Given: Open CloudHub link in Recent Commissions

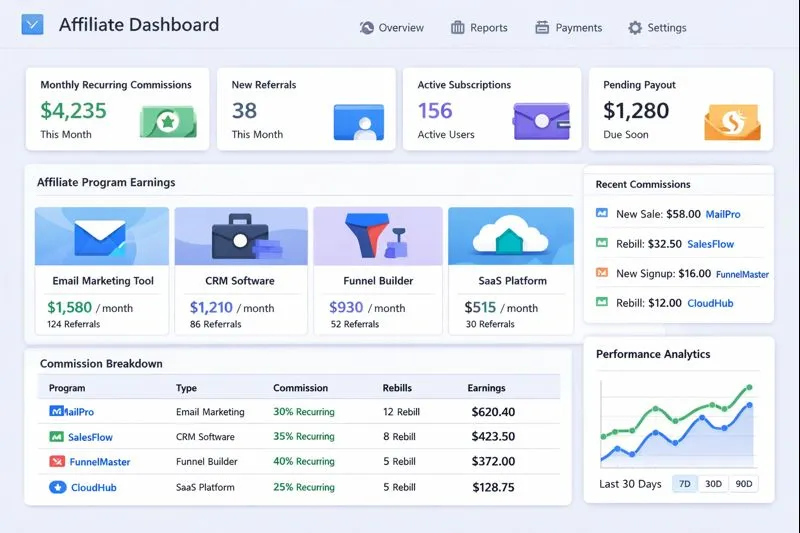Looking at the screenshot, I should tap(710, 303).
